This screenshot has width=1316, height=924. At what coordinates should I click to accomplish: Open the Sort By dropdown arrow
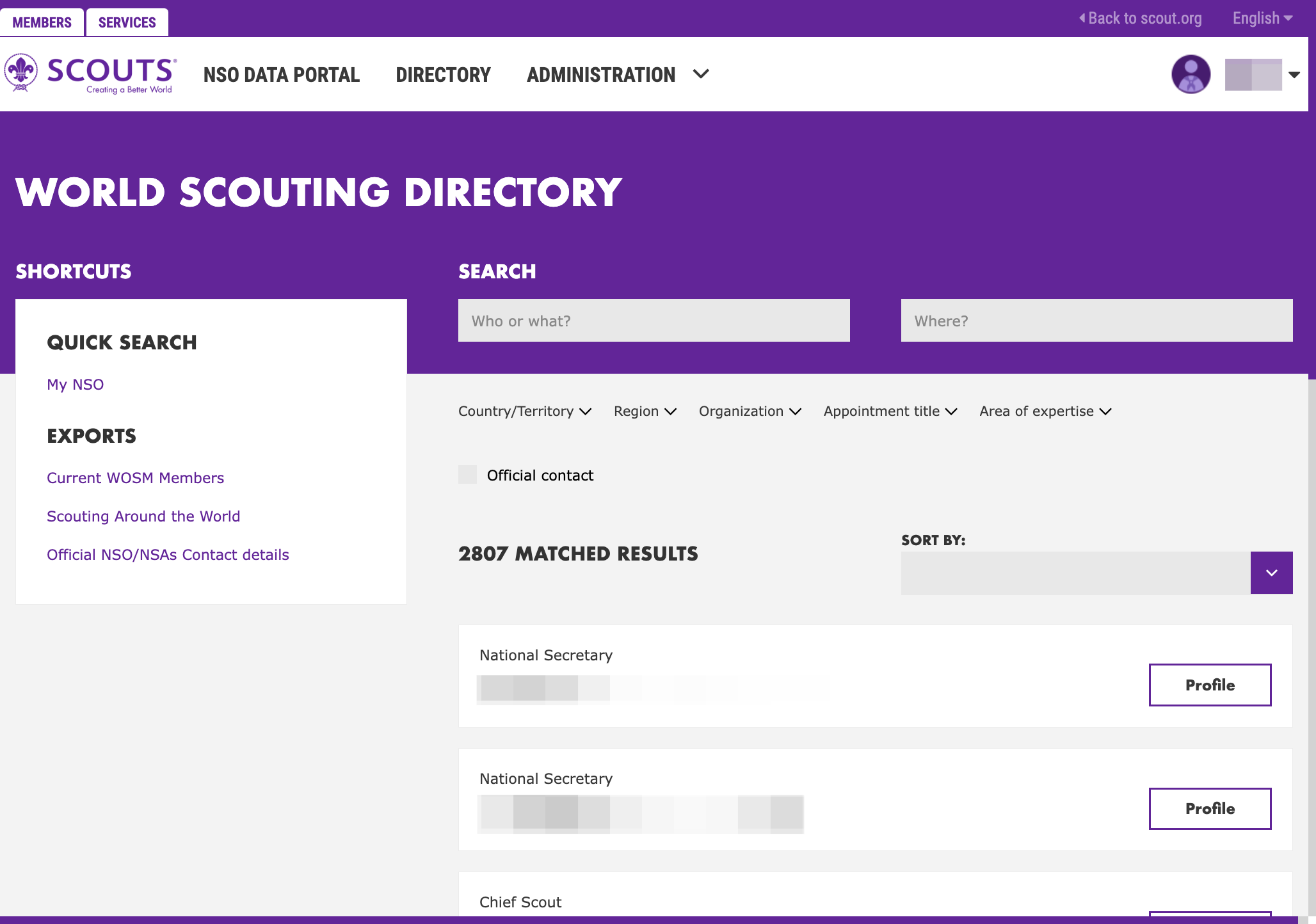click(x=1271, y=573)
